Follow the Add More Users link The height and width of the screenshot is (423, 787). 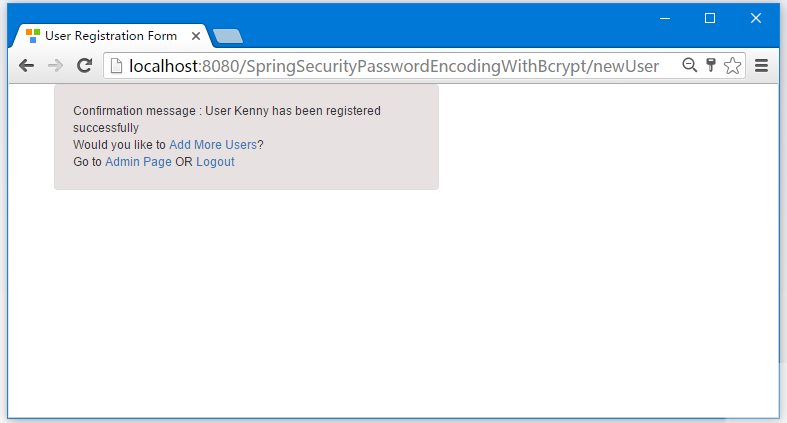[x=213, y=145]
